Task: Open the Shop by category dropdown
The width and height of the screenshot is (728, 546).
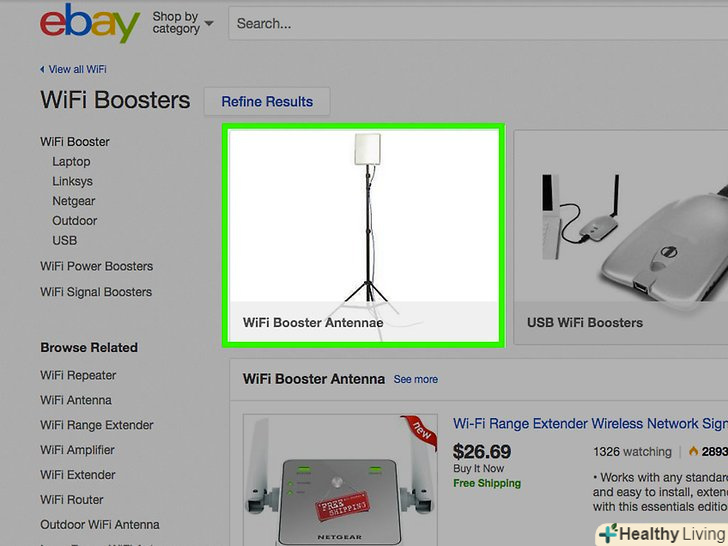Action: (x=183, y=22)
